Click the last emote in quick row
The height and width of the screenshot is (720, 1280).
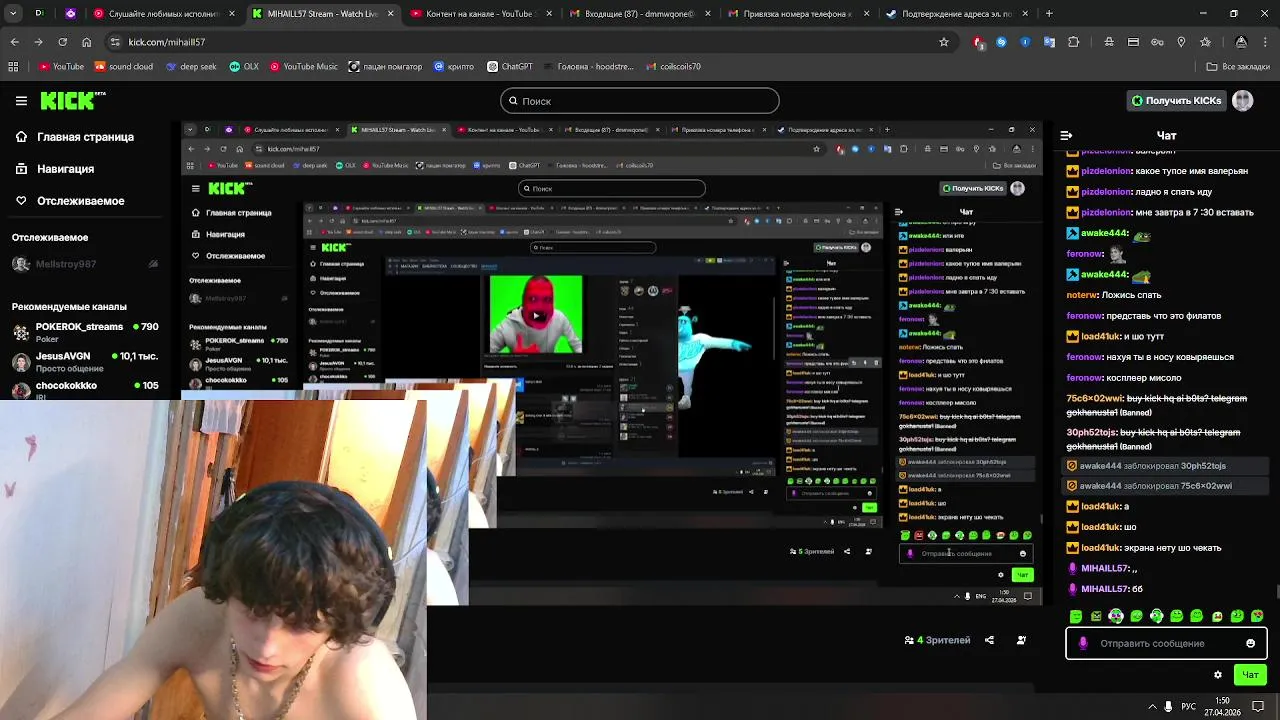click(1257, 616)
